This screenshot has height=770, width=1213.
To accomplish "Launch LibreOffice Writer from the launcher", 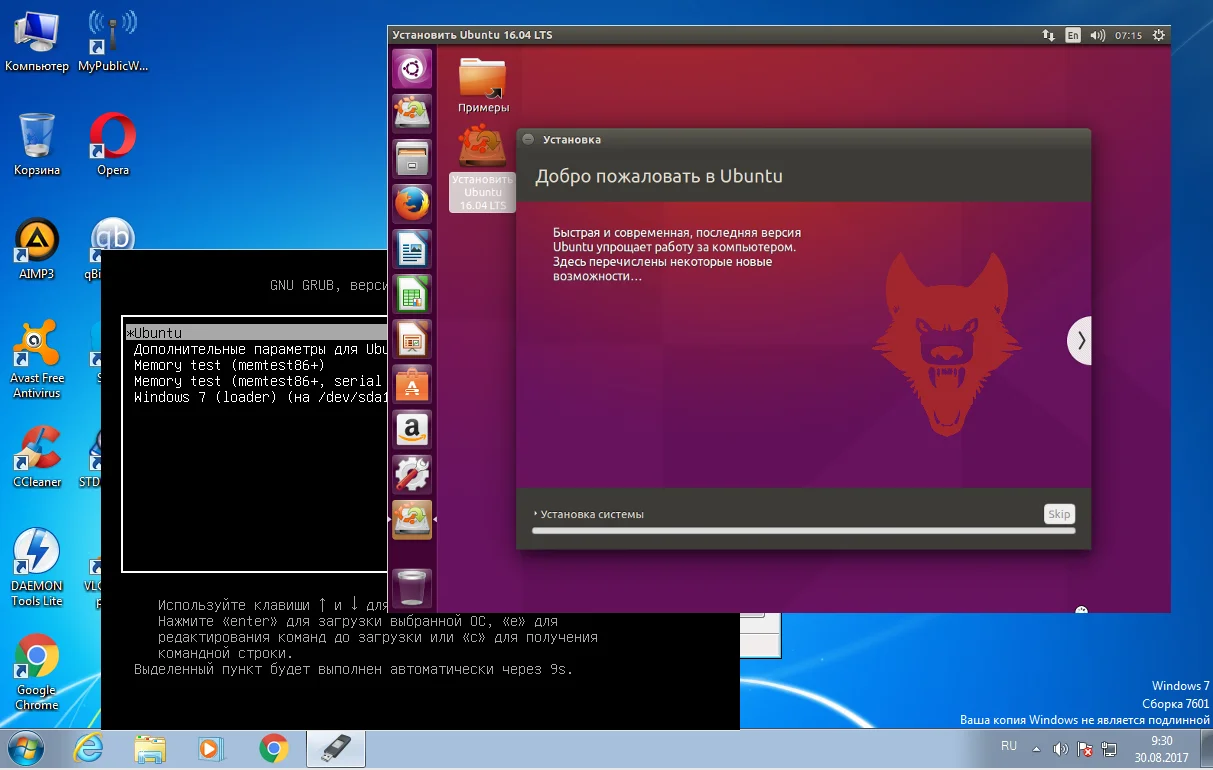I will point(412,250).
